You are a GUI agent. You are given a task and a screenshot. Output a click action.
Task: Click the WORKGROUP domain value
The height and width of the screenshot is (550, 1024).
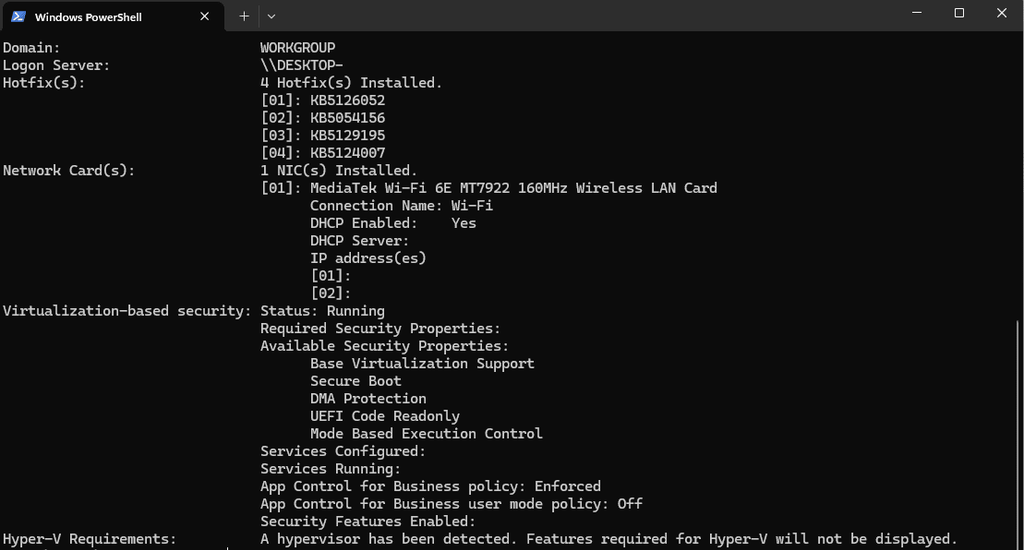[x=298, y=48]
